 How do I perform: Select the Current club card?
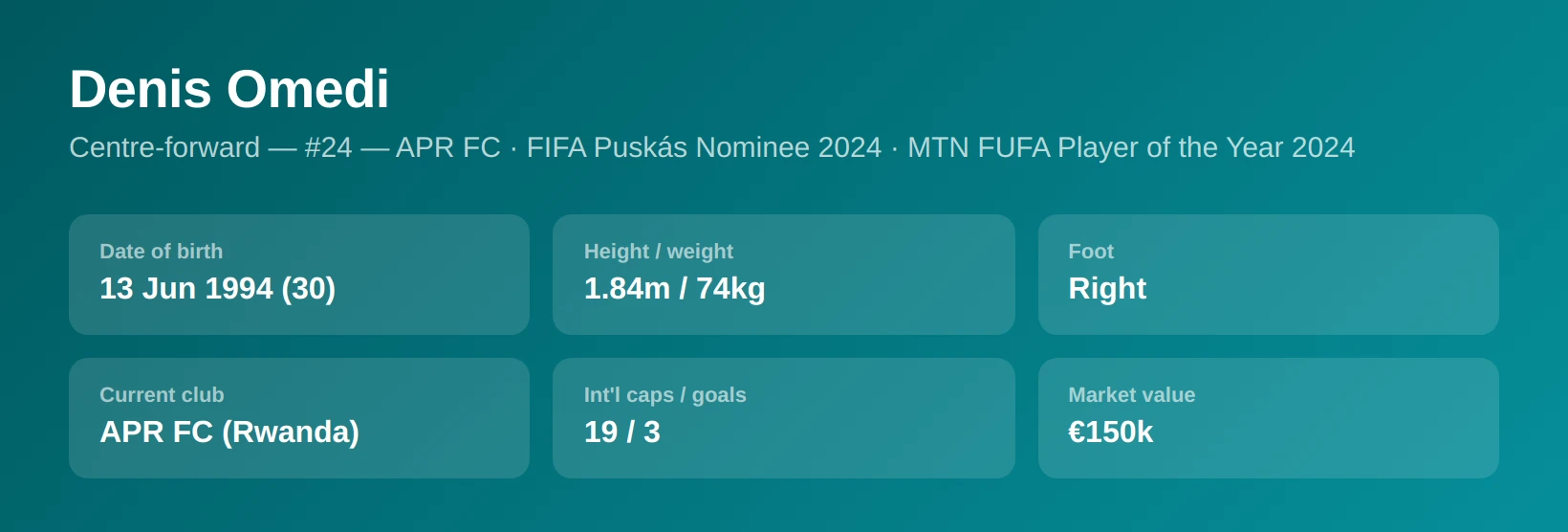point(299,418)
